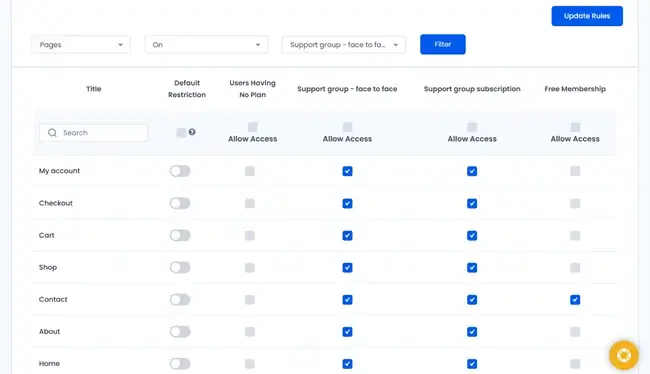The width and height of the screenshot is (650, 374).
Task: Click the Home page title
Action: point(49,364)
